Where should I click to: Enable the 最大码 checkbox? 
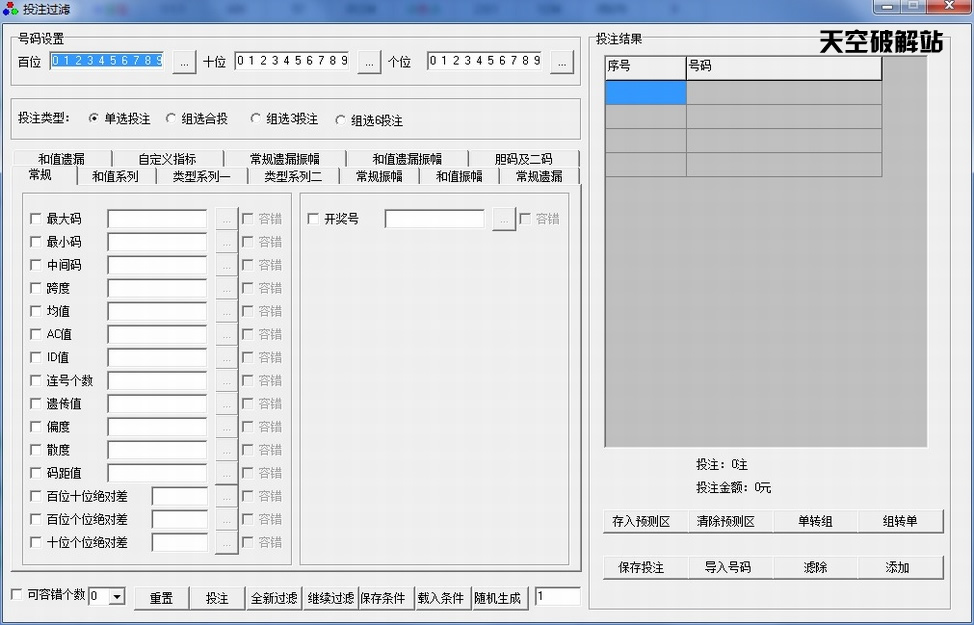(36, 219)
